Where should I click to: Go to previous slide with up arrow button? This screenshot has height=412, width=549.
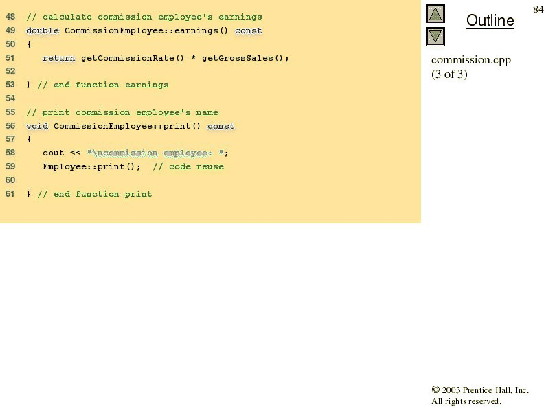435,14
